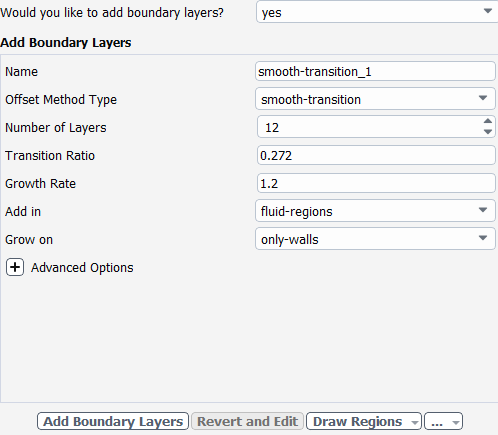The height and width of the screenshot is (435, 498).
Task: Click the Revert and Edit button
Action: 247,421
